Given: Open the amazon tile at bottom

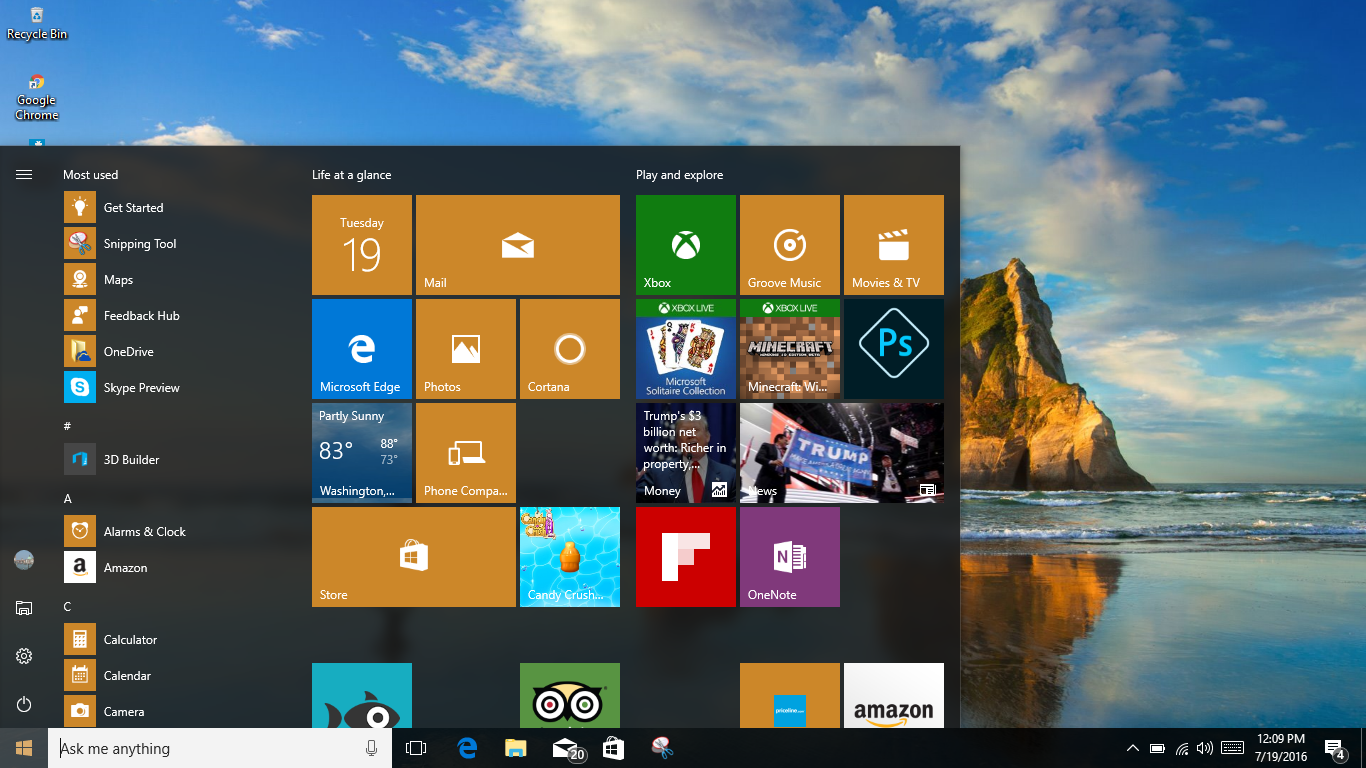Looking at the screenshot, I should click(894, 695).
